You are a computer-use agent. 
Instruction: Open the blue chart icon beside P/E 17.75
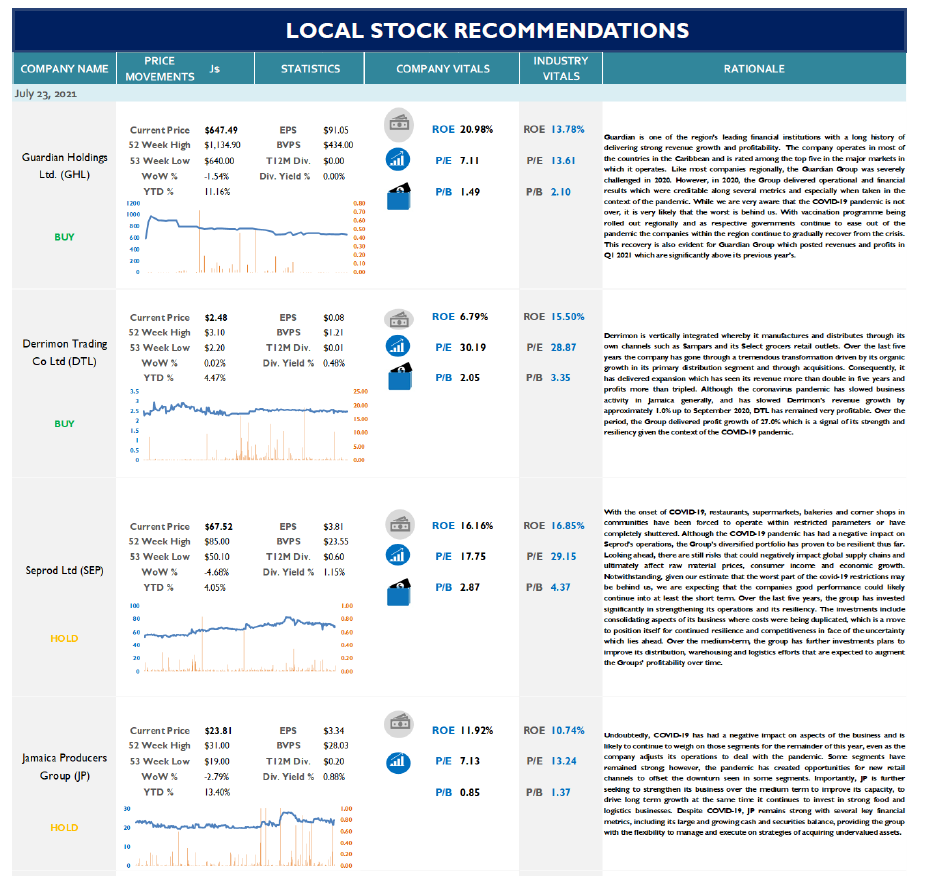(x=398, y=555)
